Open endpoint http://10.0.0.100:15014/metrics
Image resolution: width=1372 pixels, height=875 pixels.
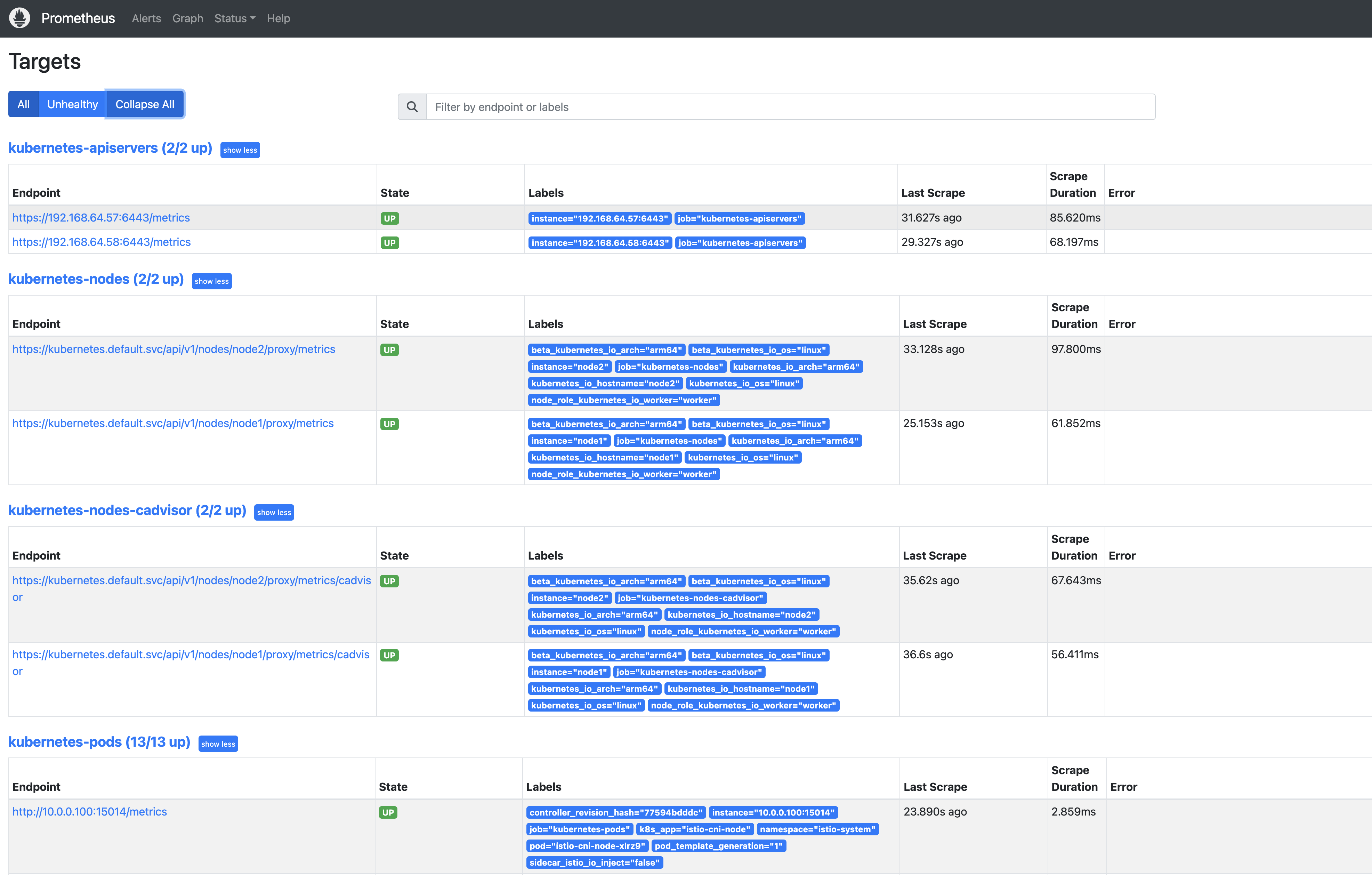point(89,812)
